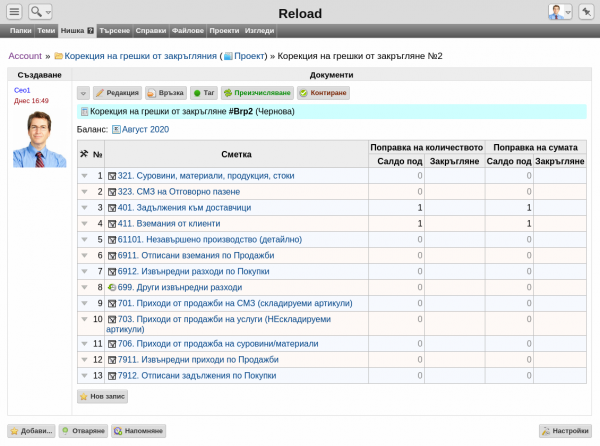Click the green icon beside 699 account

coord(111,287)
